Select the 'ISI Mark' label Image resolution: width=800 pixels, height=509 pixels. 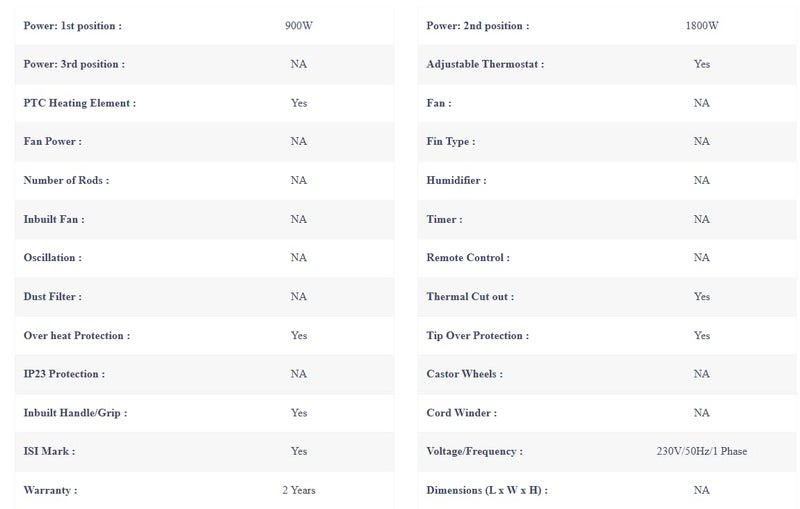49,451
